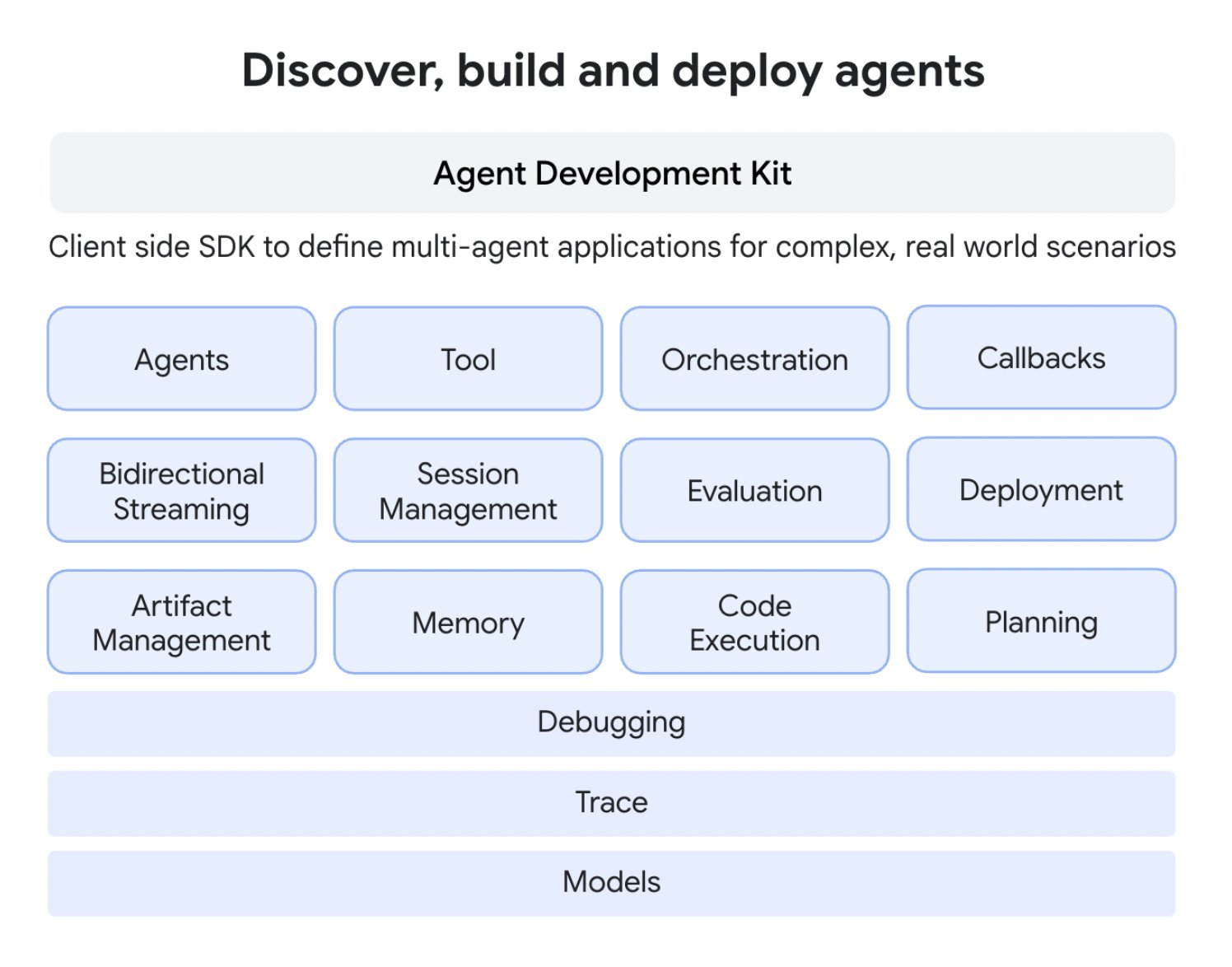The image size is (1232, 967).
Task: Click the Callbacks box
Action: (x=1041, y=357)
